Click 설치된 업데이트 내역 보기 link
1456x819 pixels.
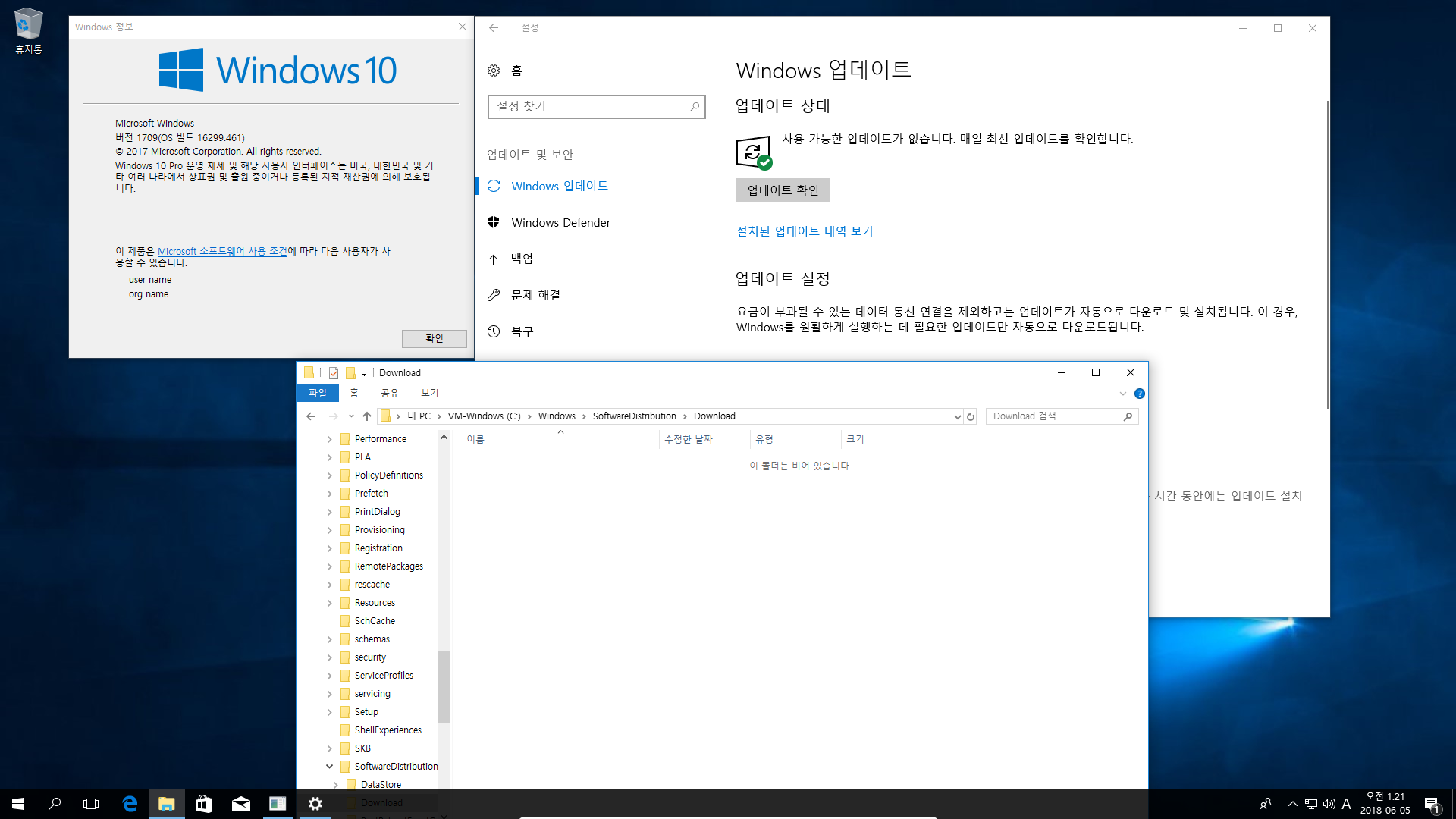[805, 231]
